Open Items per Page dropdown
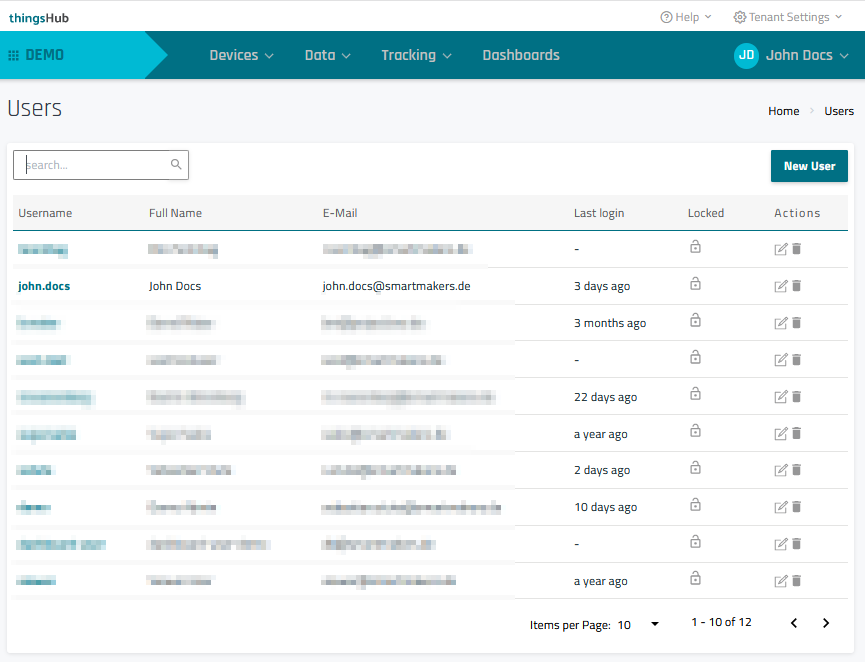 (x=639, y=624)
